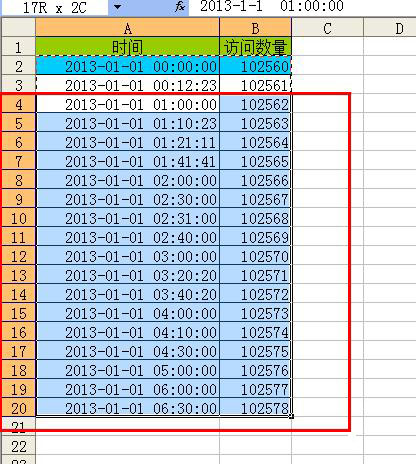416x464 pixels.
Task: Click cell with value 102572
Action: click(x=255, y=294)
